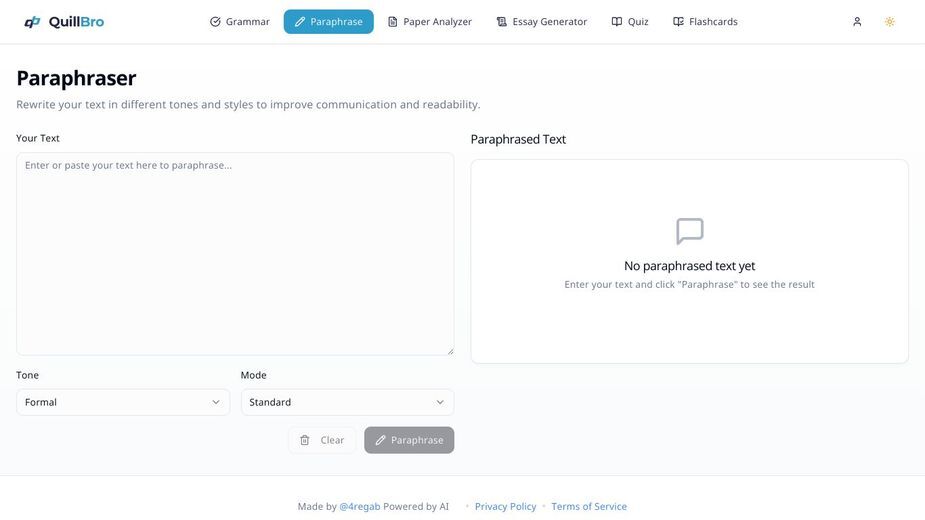Screen dimensions: 925x520
Task: Click the Flashcards icon in navigation
Action: click(x=678, y=22)
